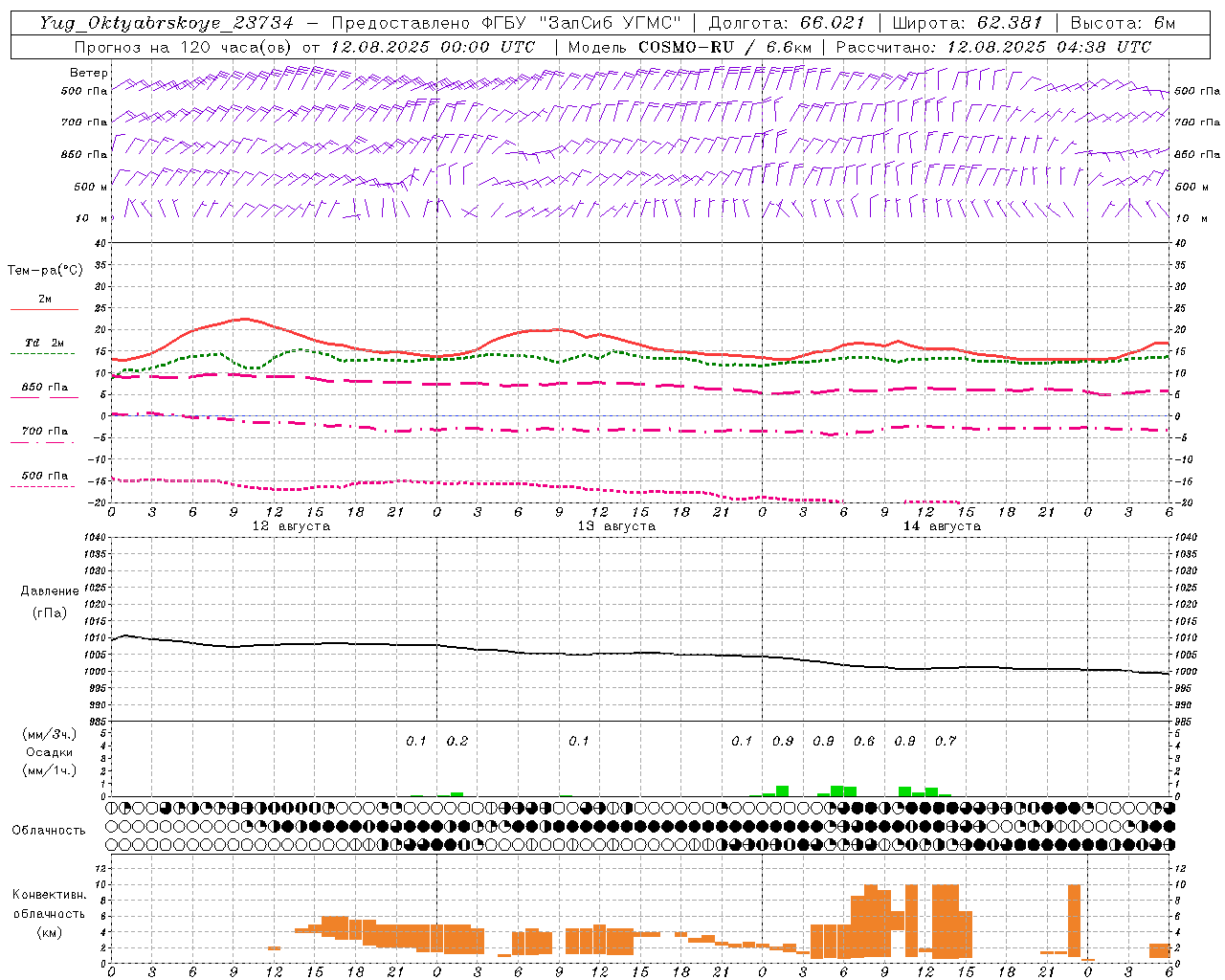Click the latitude value Широта: 62.381
The image size is (1225, 980).
[968, 24]
